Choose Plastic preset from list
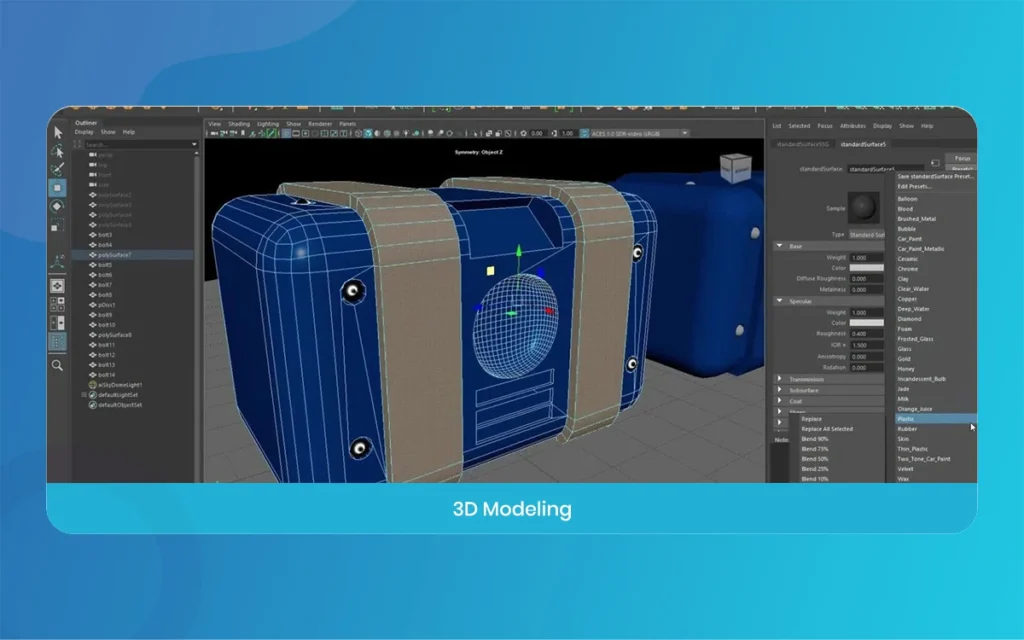 [935, 419]
